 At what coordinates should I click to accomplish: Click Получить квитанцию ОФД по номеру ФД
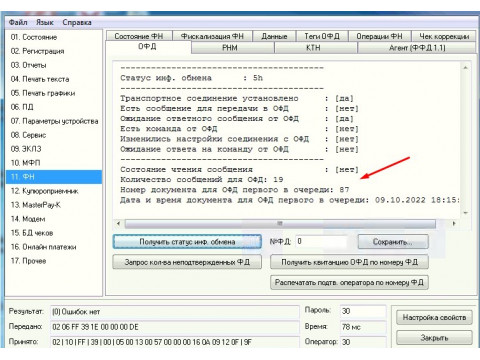pos(349,262)
